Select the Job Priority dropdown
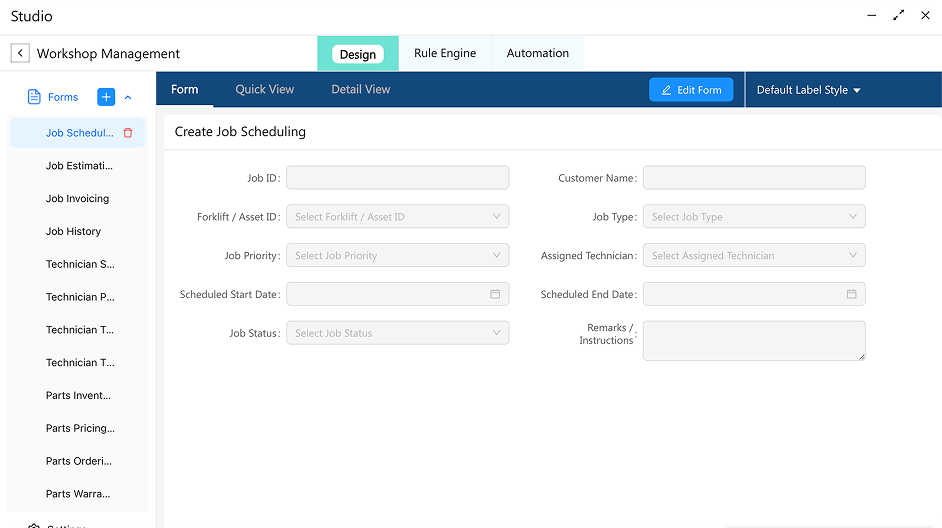This screenshot has height=528, width=942. 397,256
